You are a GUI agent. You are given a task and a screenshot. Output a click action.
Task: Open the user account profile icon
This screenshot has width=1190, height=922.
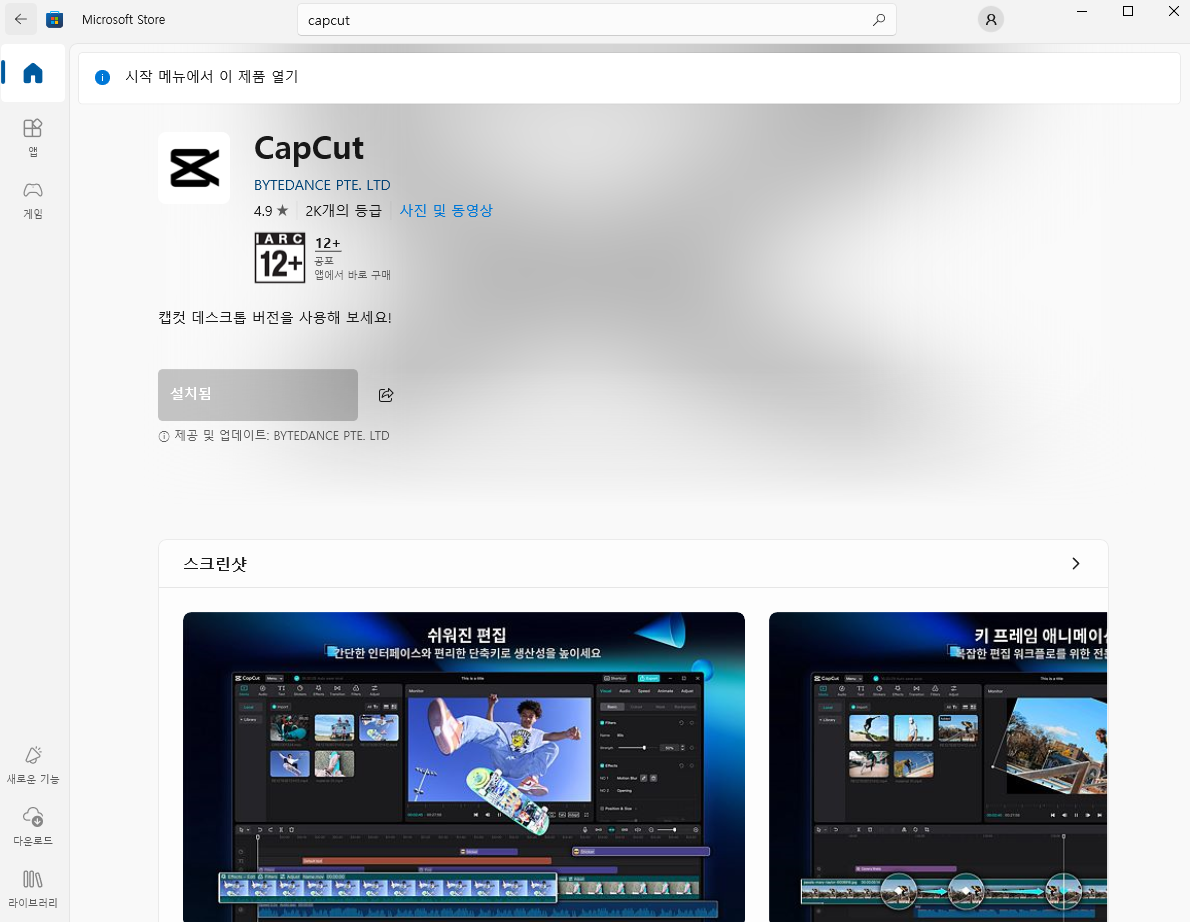pyautogui.click(x=990, y=20)
